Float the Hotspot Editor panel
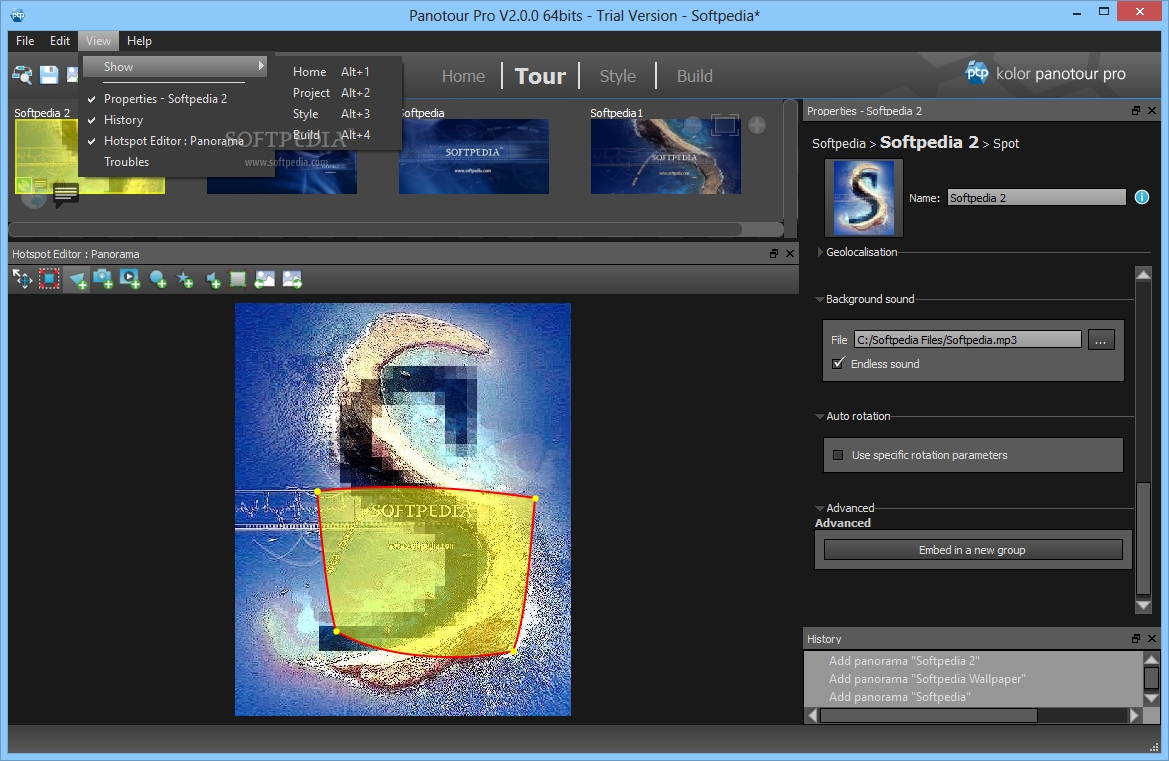The image size is (1169, 761). pyautogui.click(x=774, y=253)
